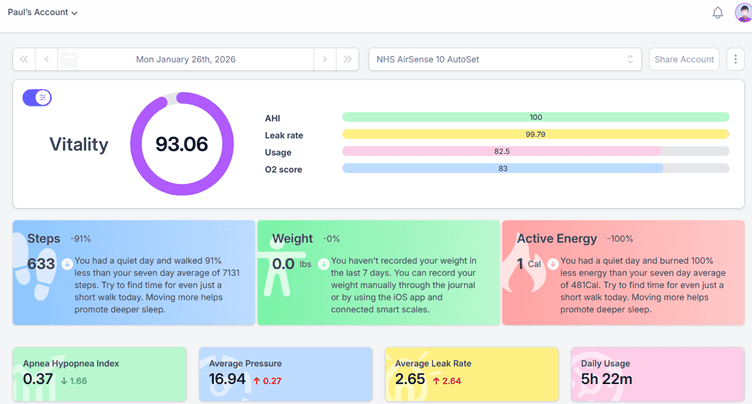The image size is (752, 404).
Task: Open the NHS AirSense 10 AutoSet device selector
Action: [505, 59]
